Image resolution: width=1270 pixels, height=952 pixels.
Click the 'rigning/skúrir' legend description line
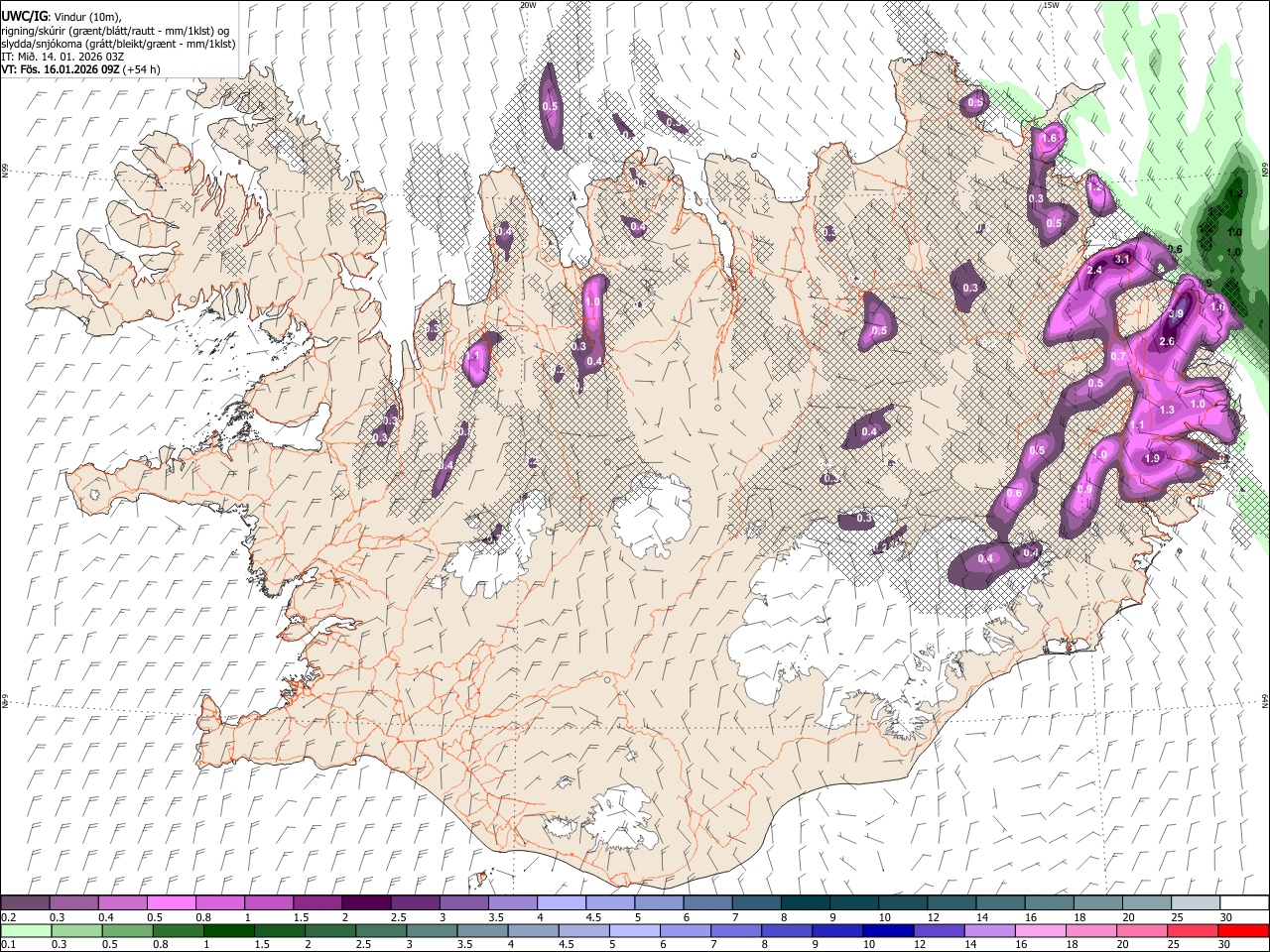115,31
